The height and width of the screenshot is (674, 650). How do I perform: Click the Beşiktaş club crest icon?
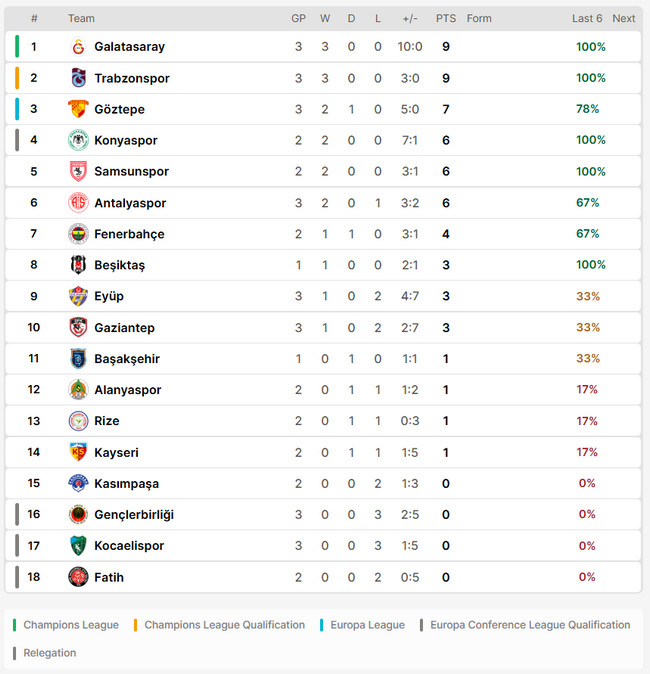point(78,265)
